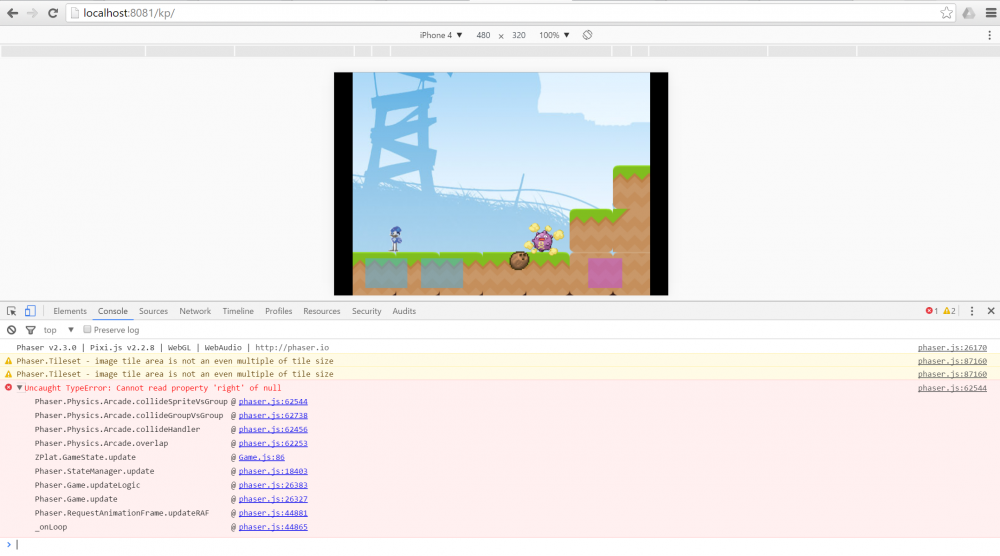This screenshot has width=1000, height=556.
Task: Open DevTools customize menu (three dots)
Action: [972, 311]
